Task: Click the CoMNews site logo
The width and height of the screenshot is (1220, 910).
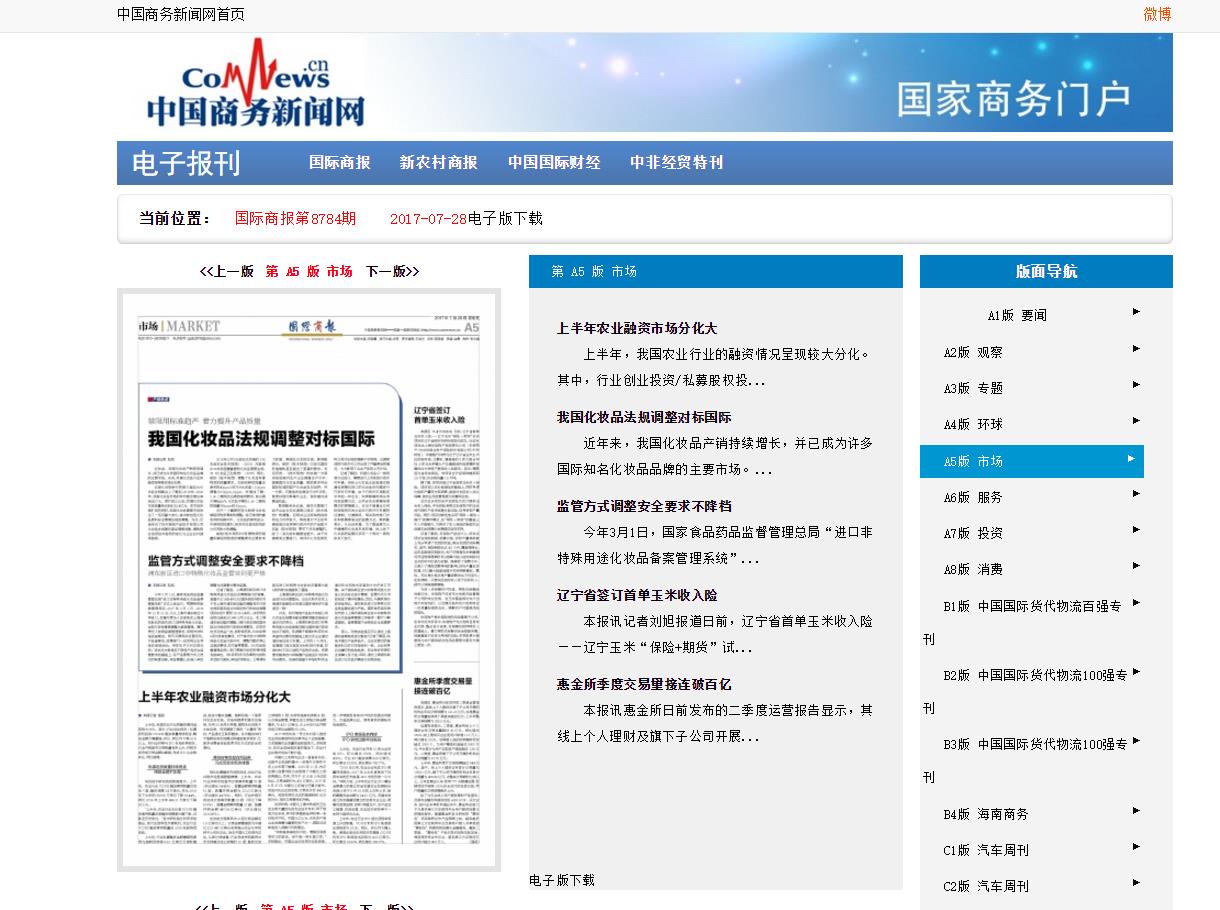Action: click(x=255, y=84)
